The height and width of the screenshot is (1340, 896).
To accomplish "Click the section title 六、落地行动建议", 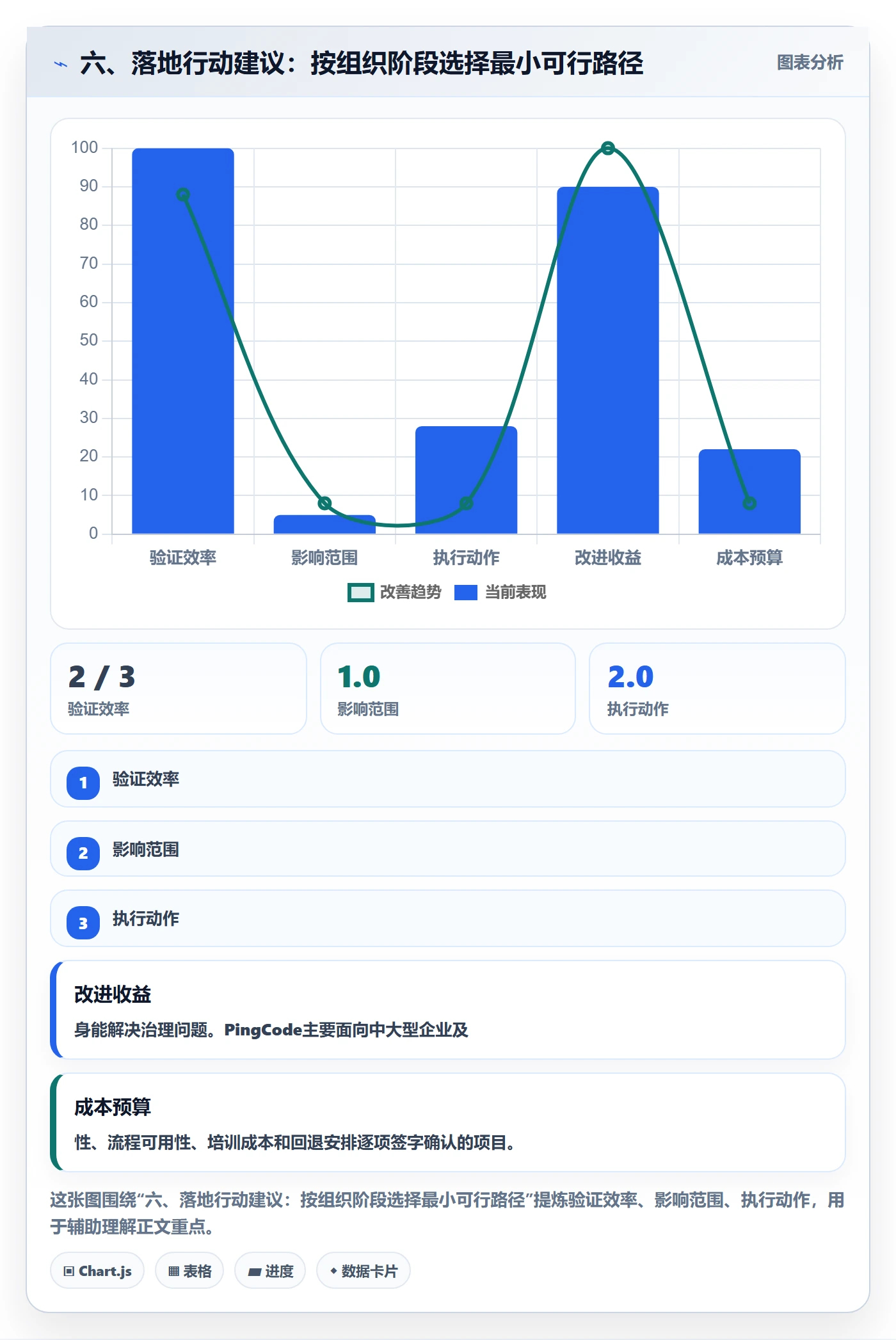I will [x=362, y=63].
